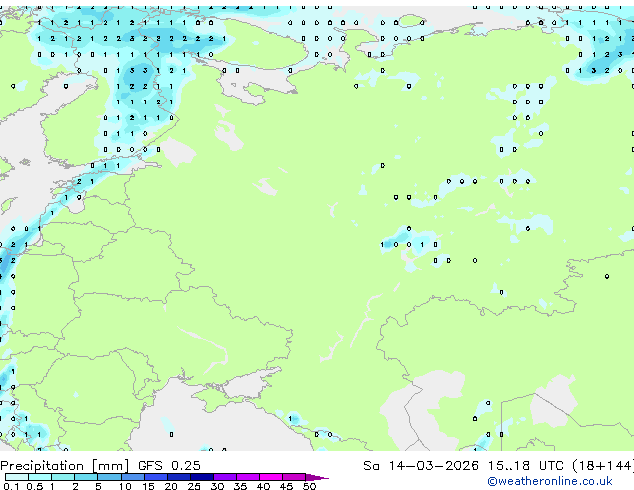Click the legend label '45'
This screenshot has height=490, width=634.
pyautogui.click(x=286, y=486)
